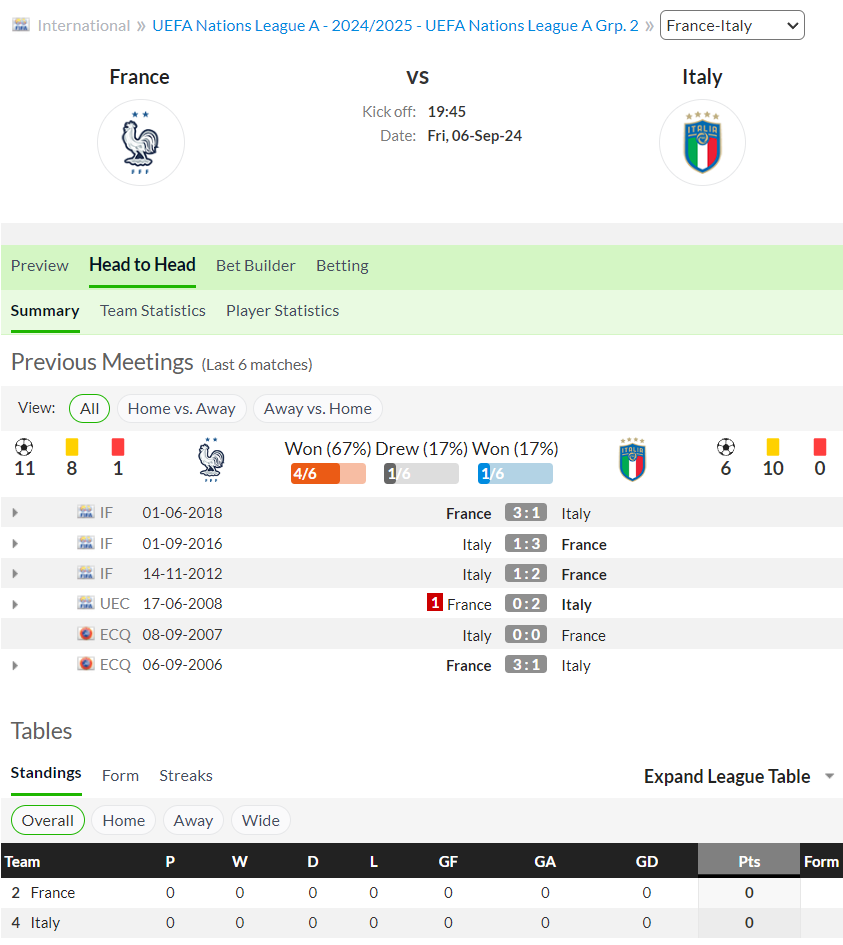Open the Team Statistics sub-tab
843x945 pixels.
coord(152,311)
